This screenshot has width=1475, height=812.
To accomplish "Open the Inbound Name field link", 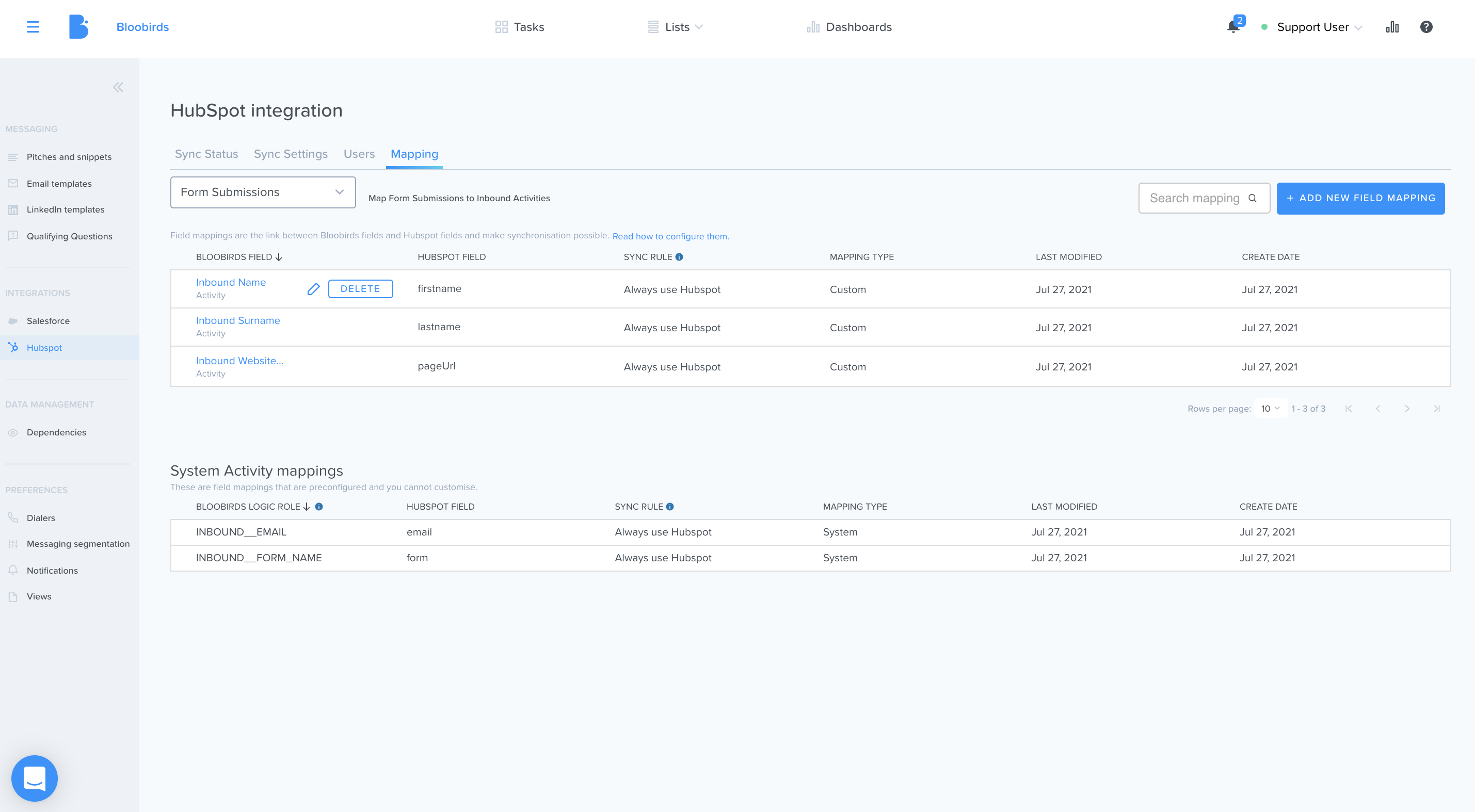I will point(231,282).
